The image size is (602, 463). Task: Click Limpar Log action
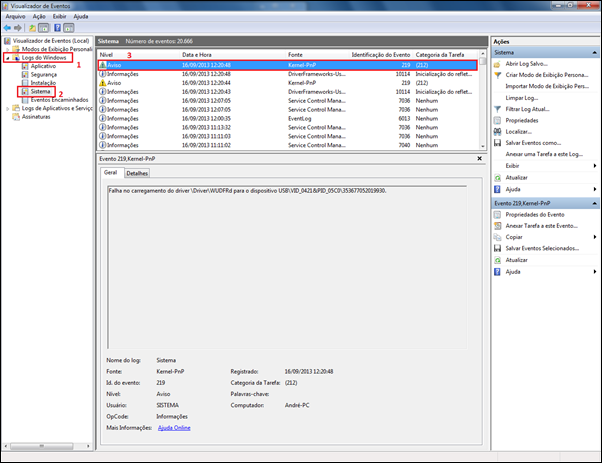pos(521,98)
